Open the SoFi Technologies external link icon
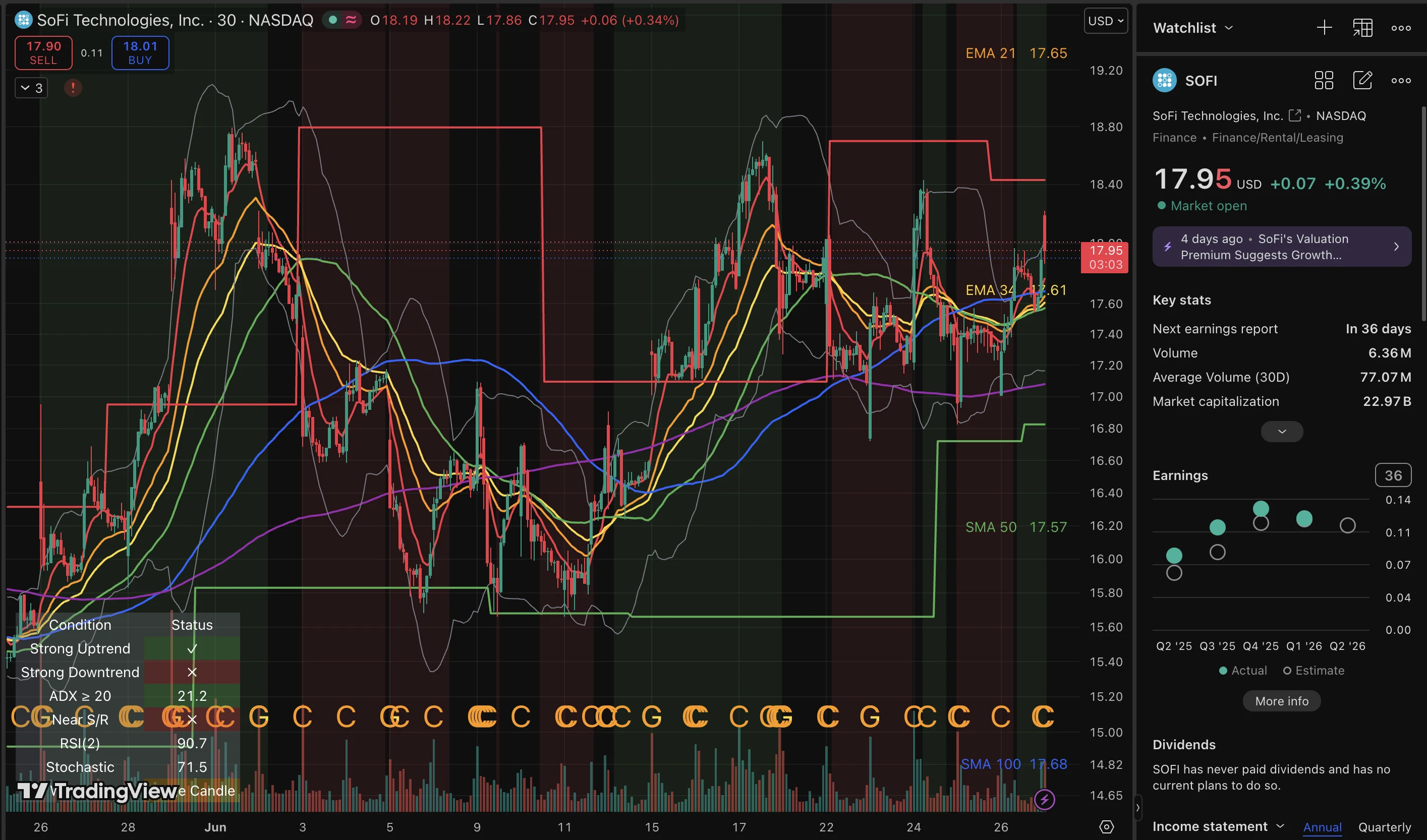The image size is (1427, 840). click(x=1294, y=115)
